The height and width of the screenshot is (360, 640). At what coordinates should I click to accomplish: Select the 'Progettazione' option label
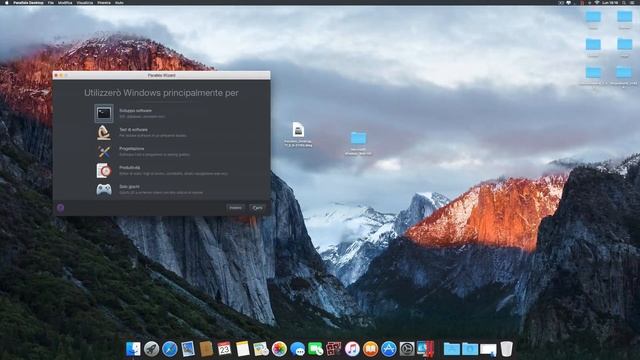(x=131, y=149)
